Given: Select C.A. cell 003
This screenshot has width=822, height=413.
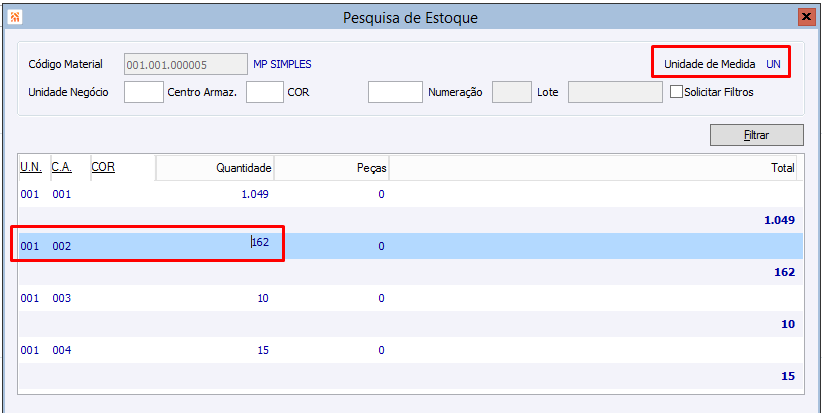Looking at the screenshot, I should click(61, 299).
